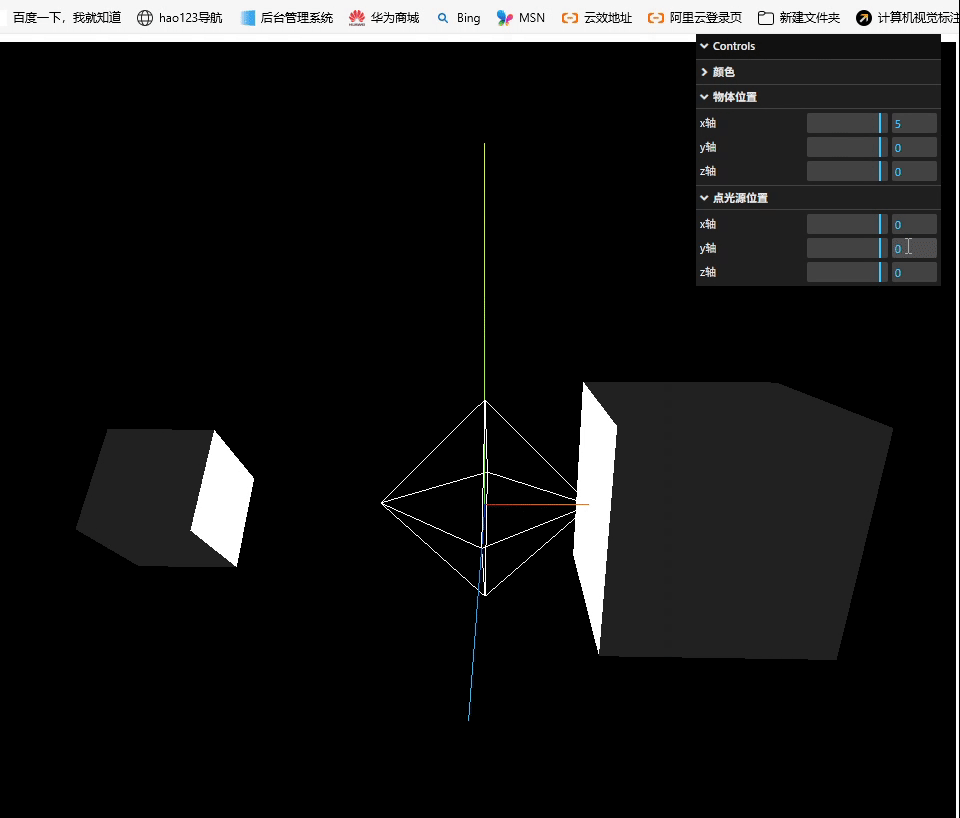The width and height of the screenshot is (960, 818).
Task: Collapse the Controls panel
Action: point(730,46)
